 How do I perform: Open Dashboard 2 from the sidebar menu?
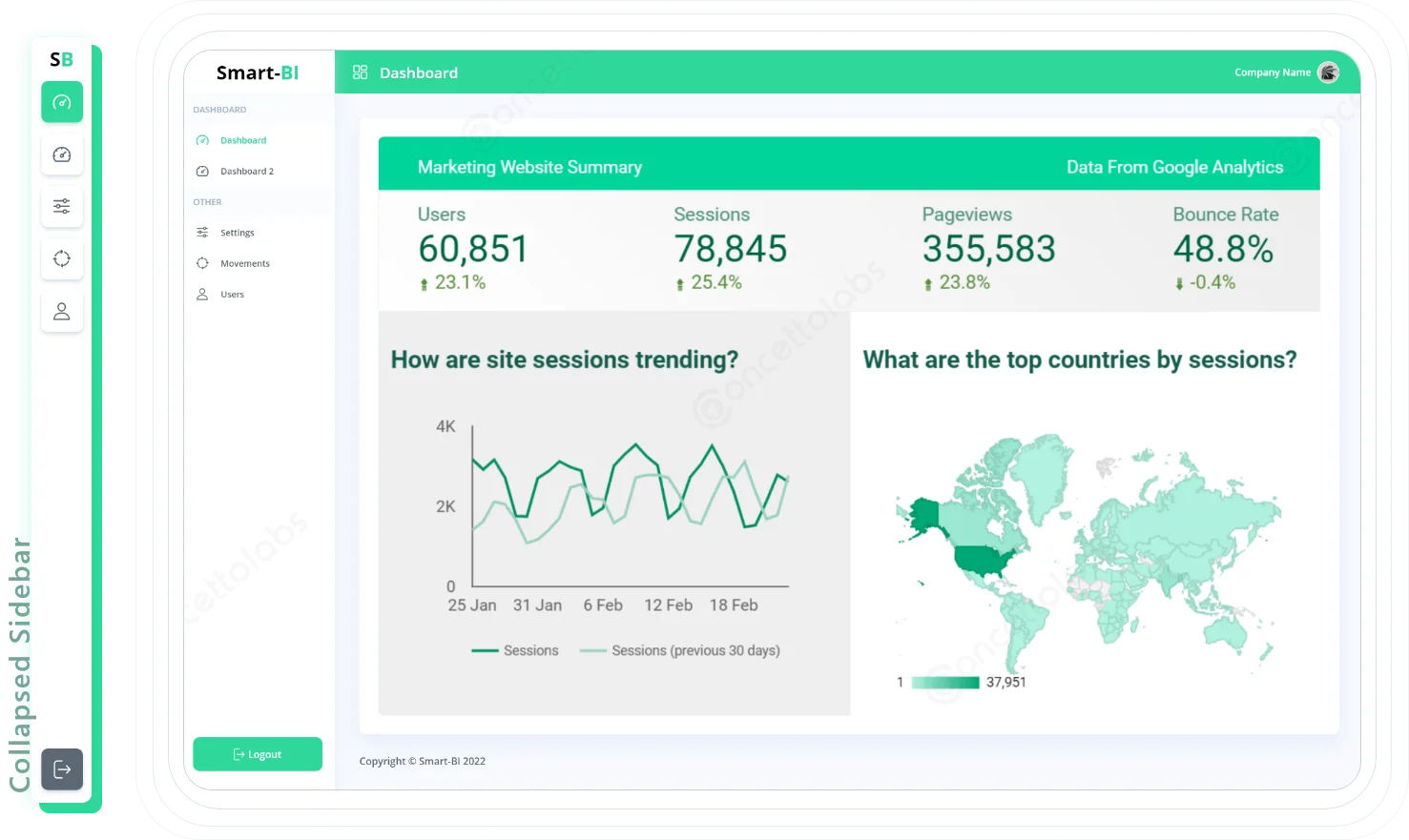tap(246, 172)
